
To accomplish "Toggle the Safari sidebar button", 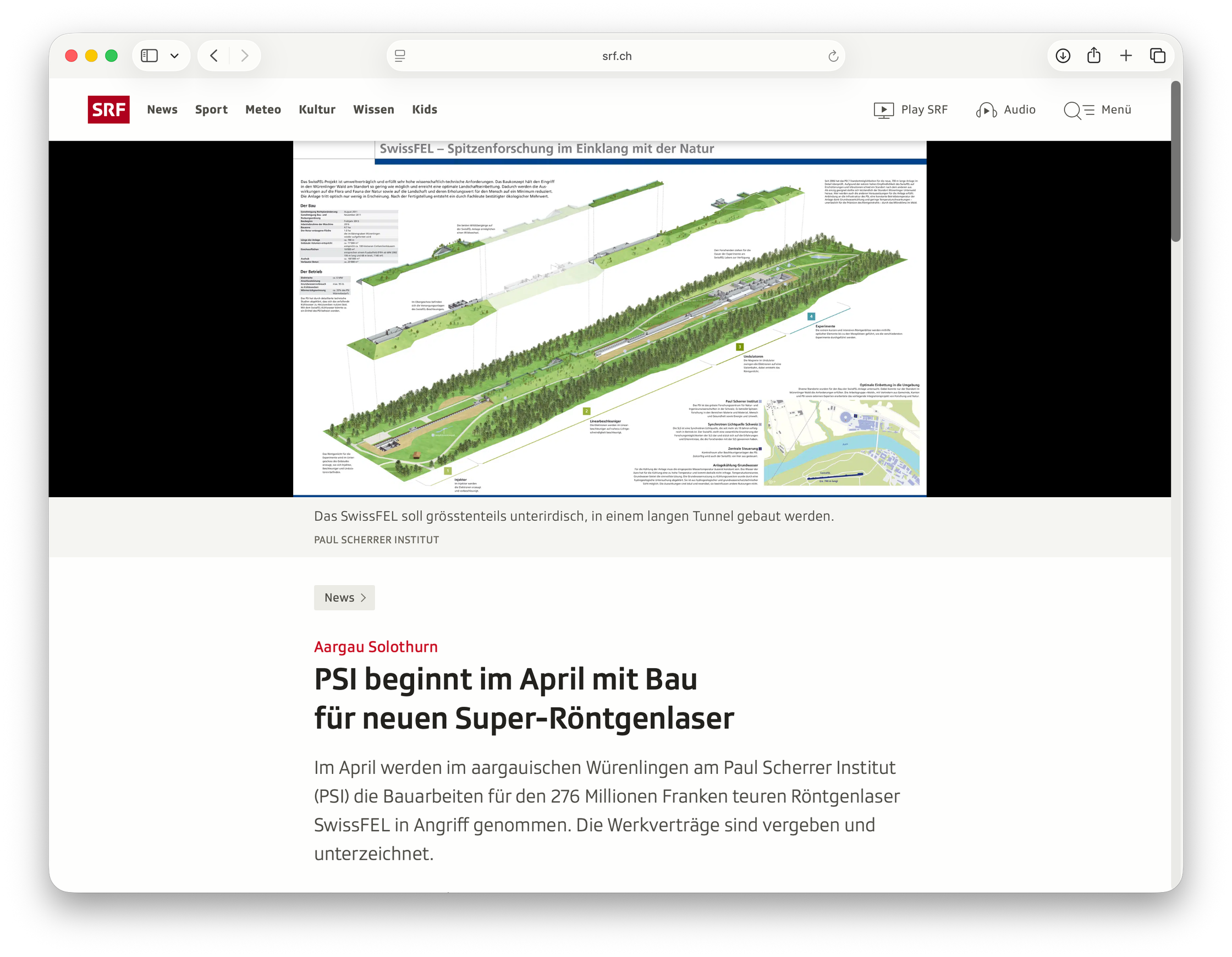I will click(x=149, y=56).
